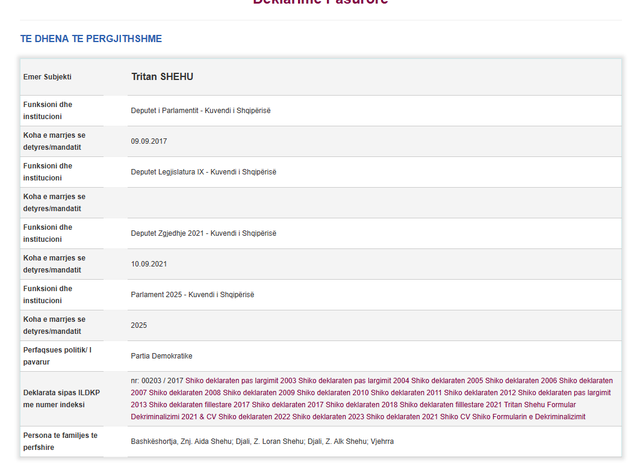Select the Shiko deklaraten 2009 link

[x=259, y=393]
